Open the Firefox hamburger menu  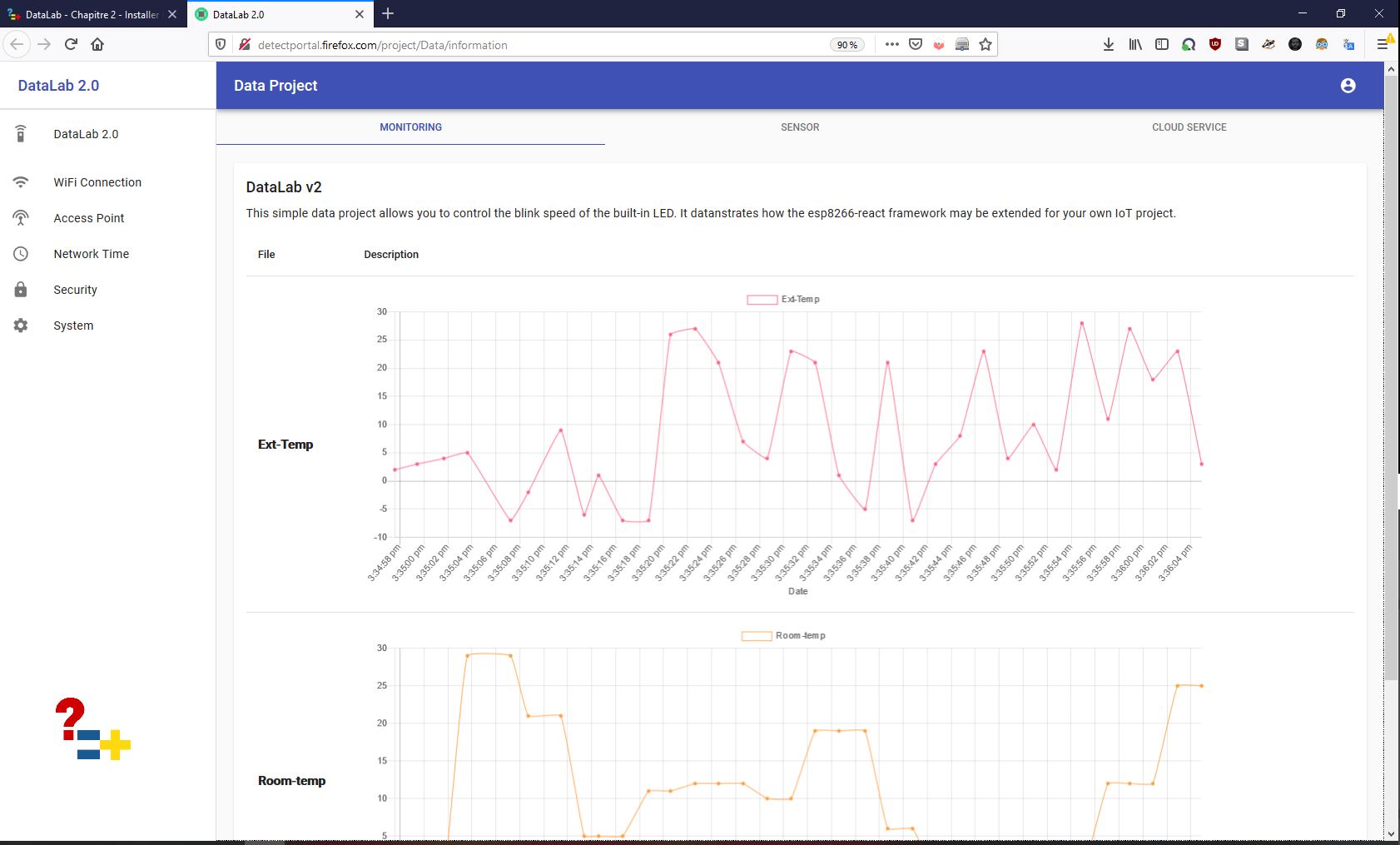(1382, 45)
